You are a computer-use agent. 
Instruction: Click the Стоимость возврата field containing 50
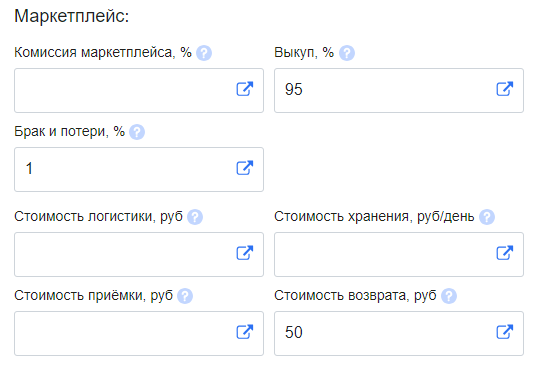399,334
